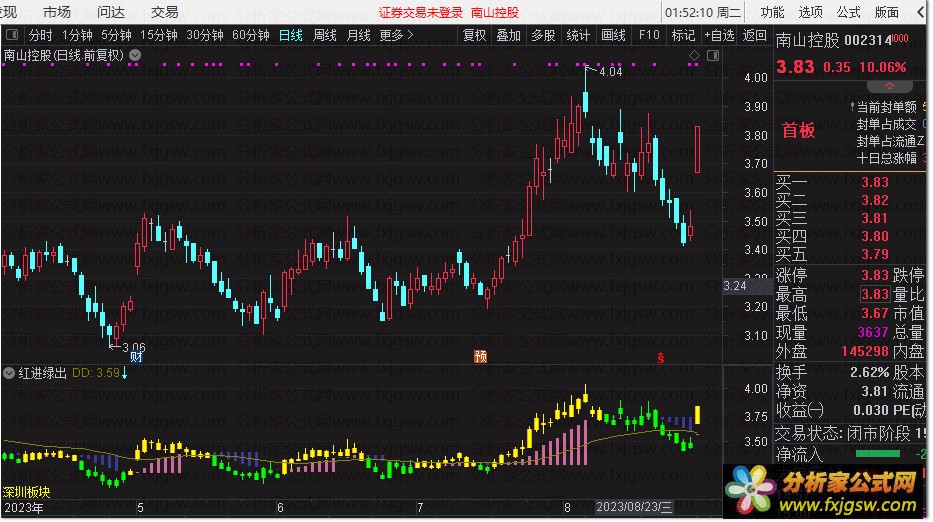Open the 交易 menu
The width and height of the screenshot is (933, 522).
[165, 12]
